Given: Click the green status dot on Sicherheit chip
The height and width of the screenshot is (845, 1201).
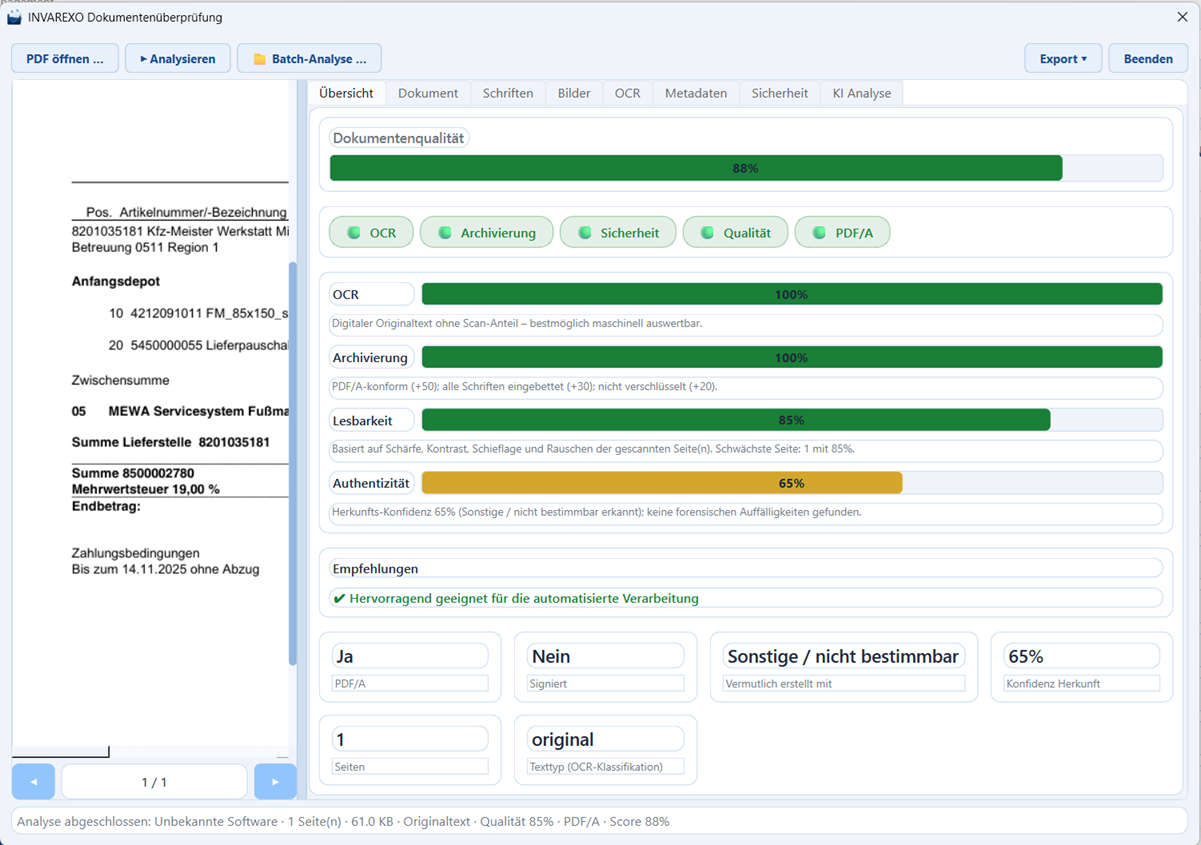Looking at the screenshot, I should click(x=585, y=233).
